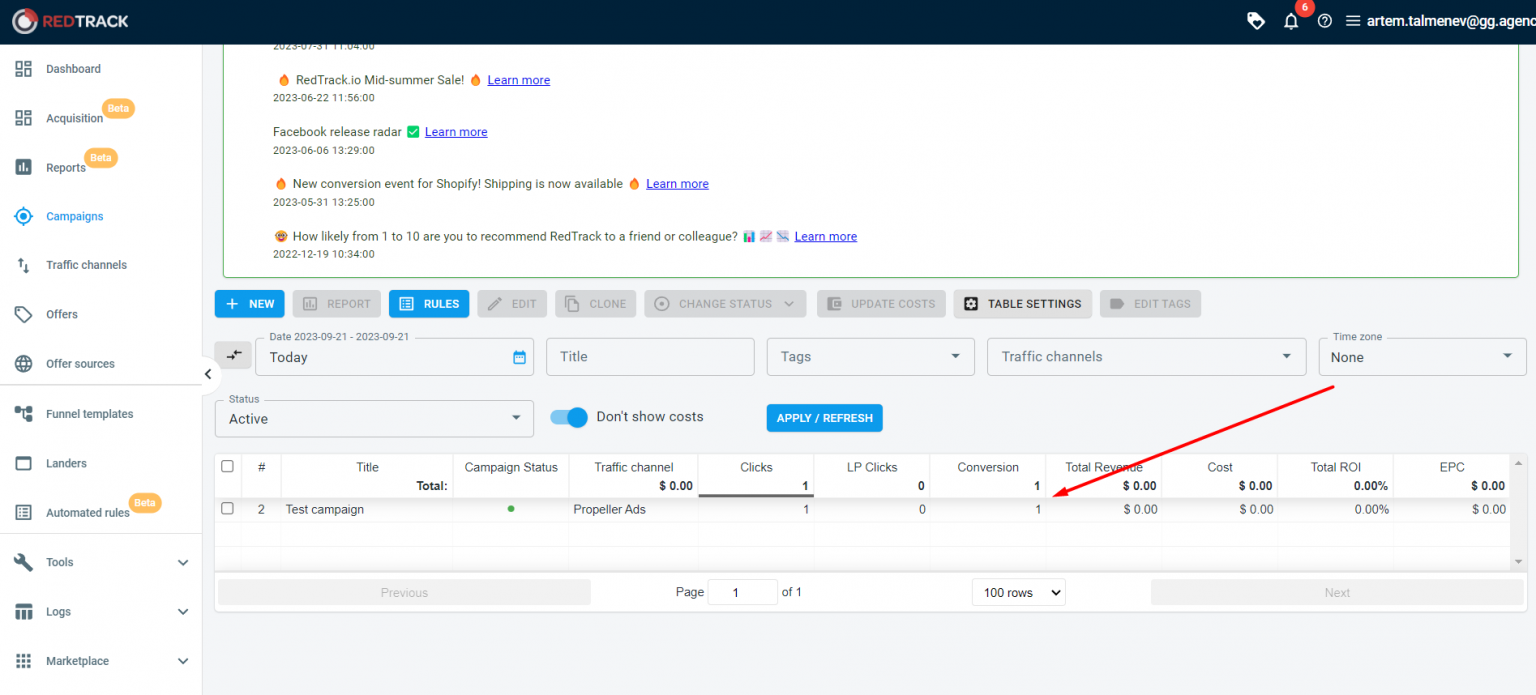Check the Test campaign row checkbox
1536x695 pixels.
pos(227,508)
